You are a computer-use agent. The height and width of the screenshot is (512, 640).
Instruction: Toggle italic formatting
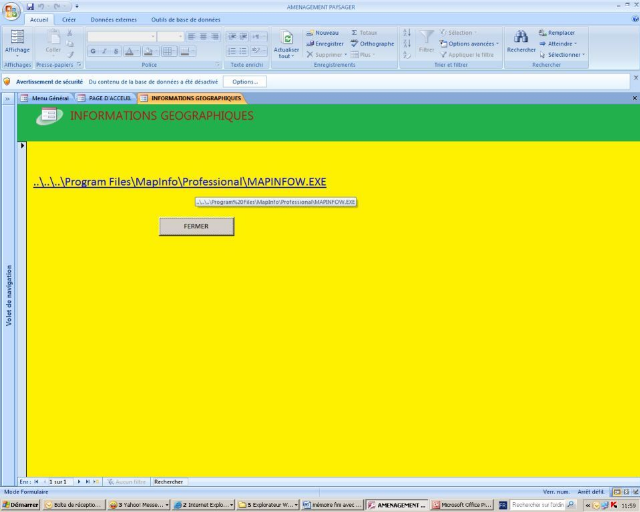[104, 51]
